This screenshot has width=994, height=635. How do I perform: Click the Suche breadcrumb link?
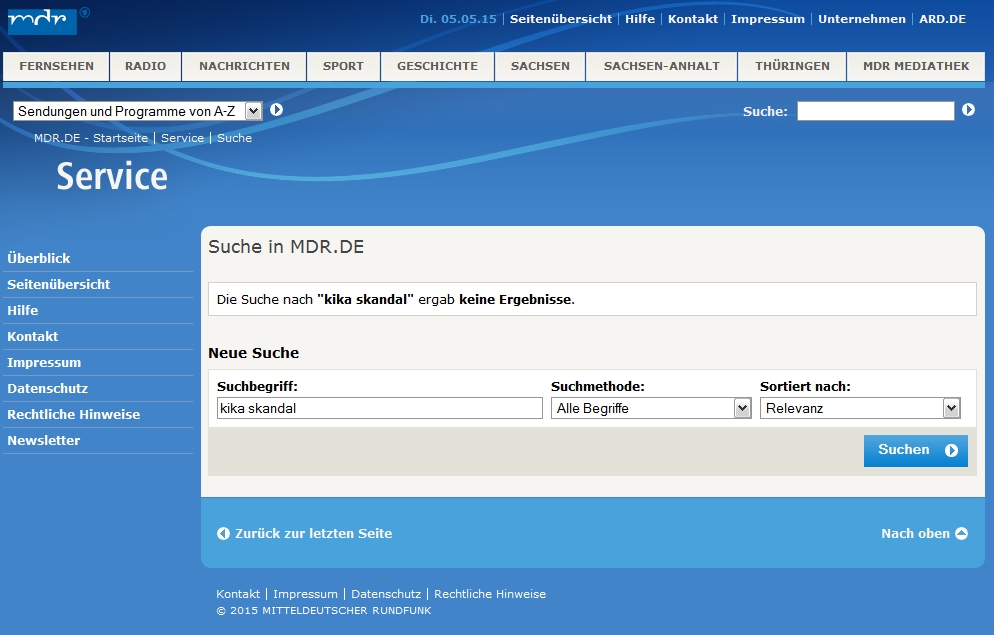tap(235, 138)
